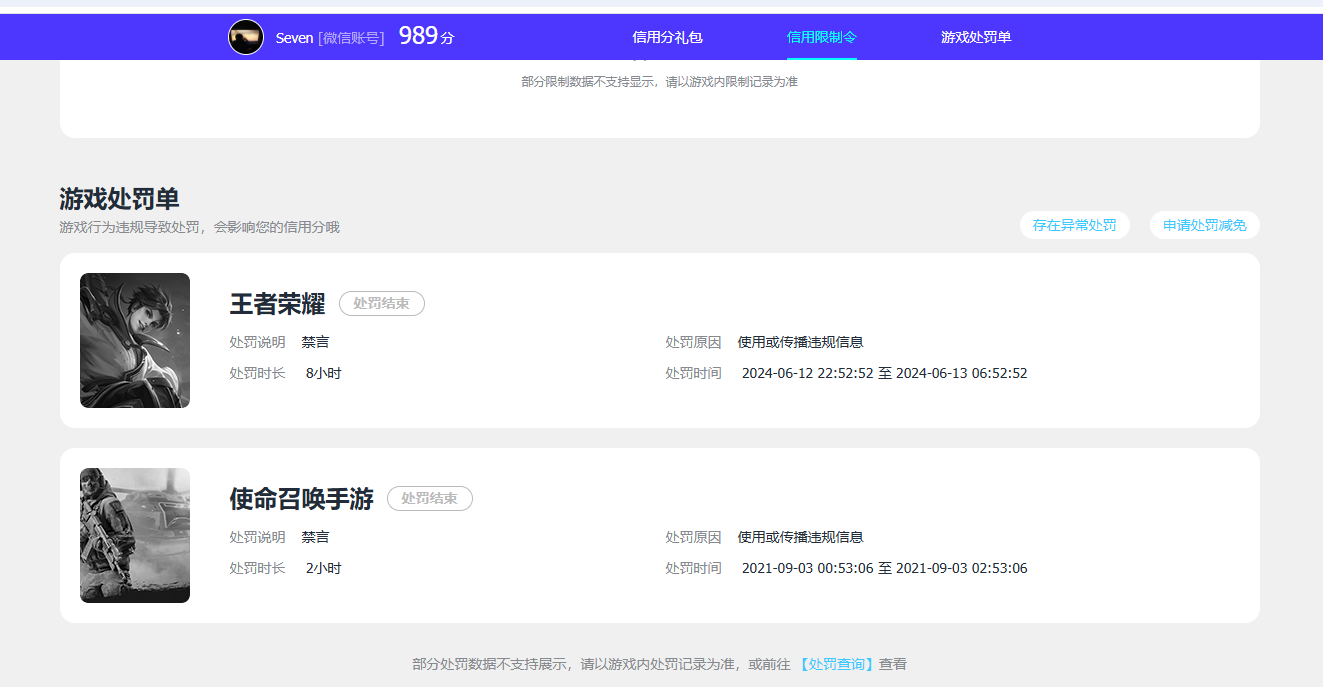Click the Seven username text

[295, 38]
